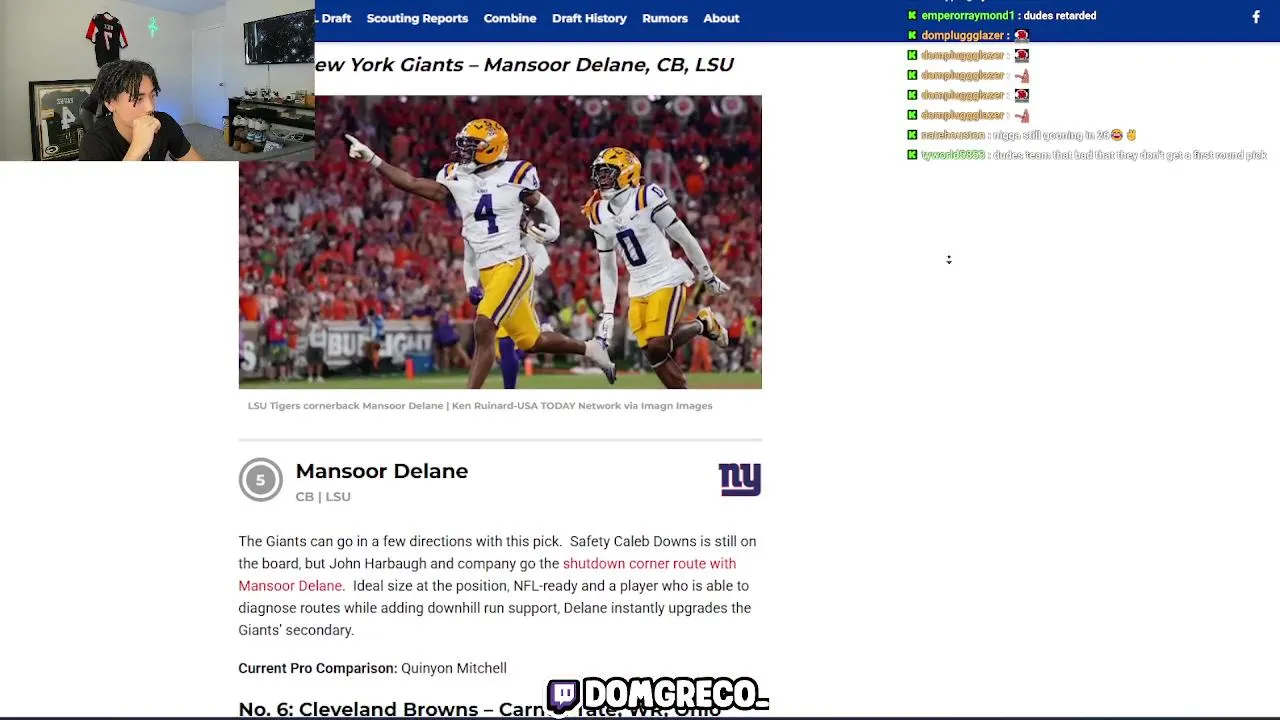Click the laughing emoji in natehouston's message

coord(1116,135)
